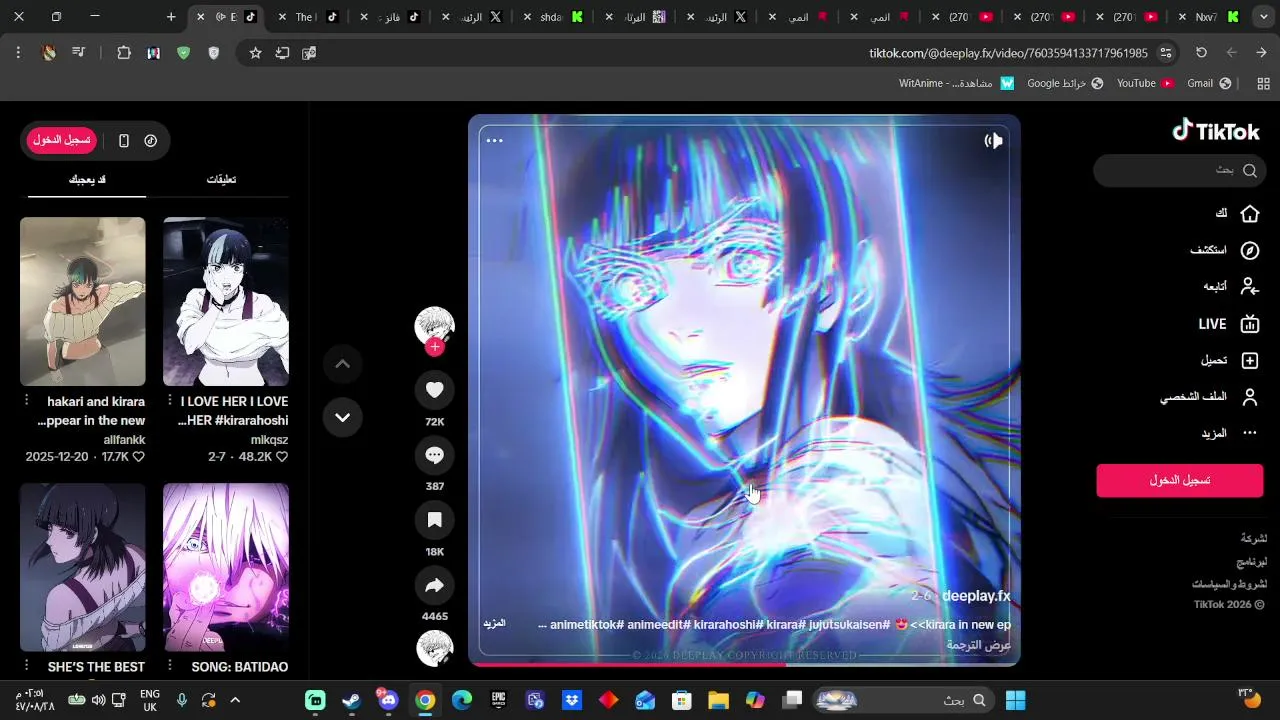Viewport: 1280px width, 720px height.
Task: Open the WitAnime bookmark
Action: coord(957,83)
